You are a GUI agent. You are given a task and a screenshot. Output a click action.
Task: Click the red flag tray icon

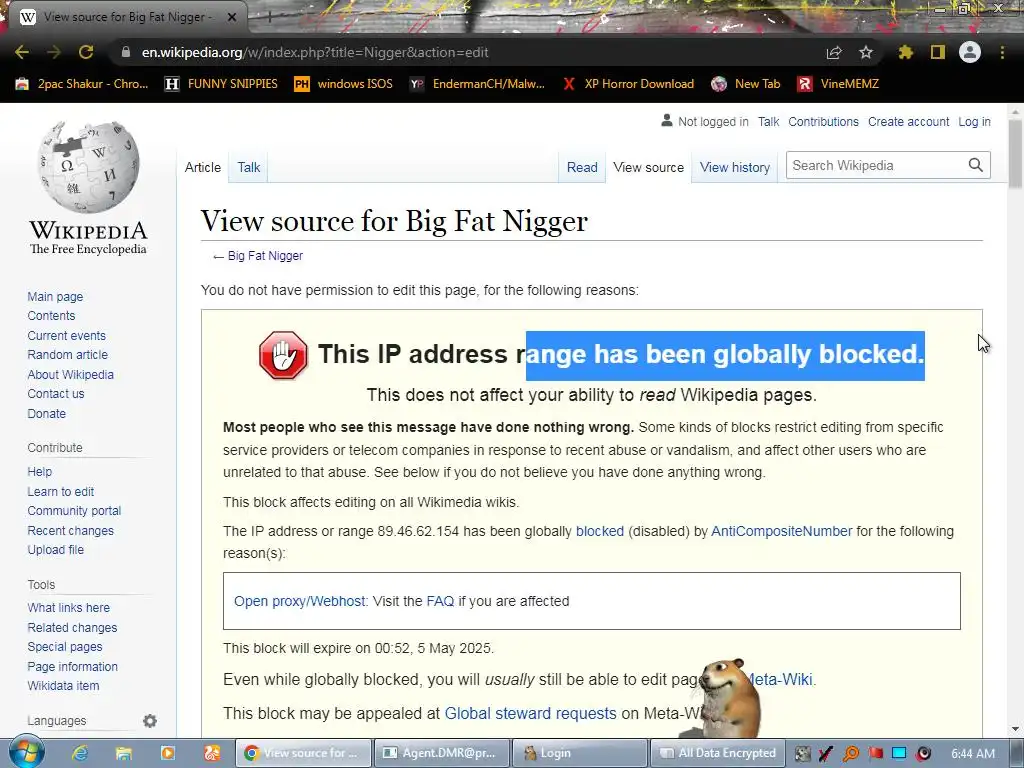tap(875, 754)
